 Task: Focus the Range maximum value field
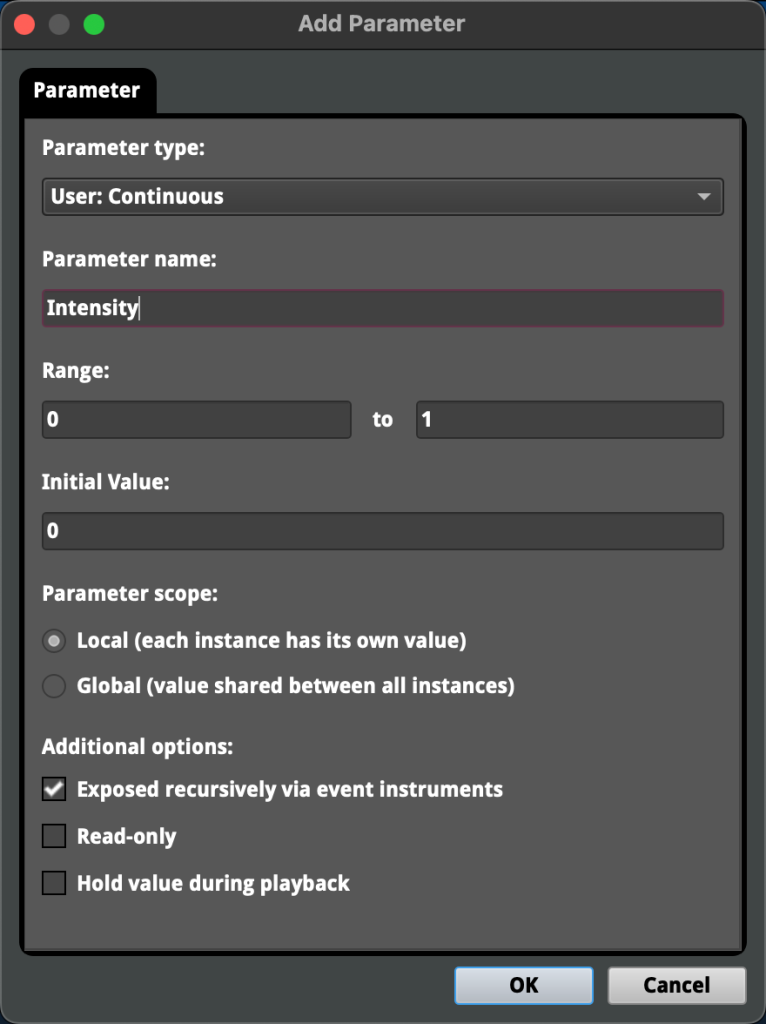tap(569, 420)
